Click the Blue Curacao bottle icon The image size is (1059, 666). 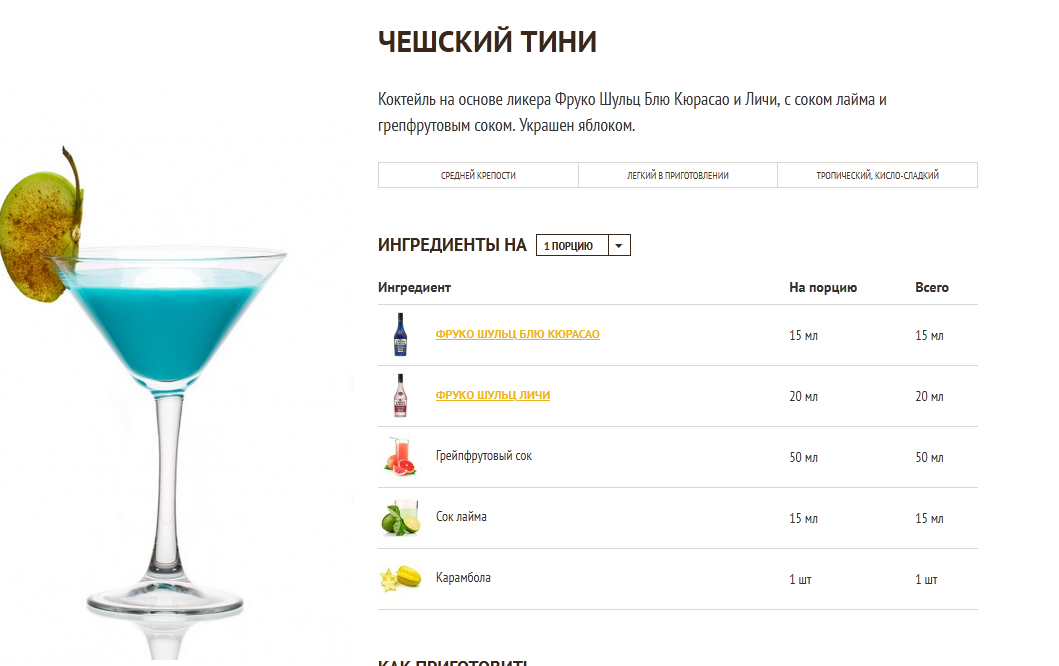coord(401,334)
